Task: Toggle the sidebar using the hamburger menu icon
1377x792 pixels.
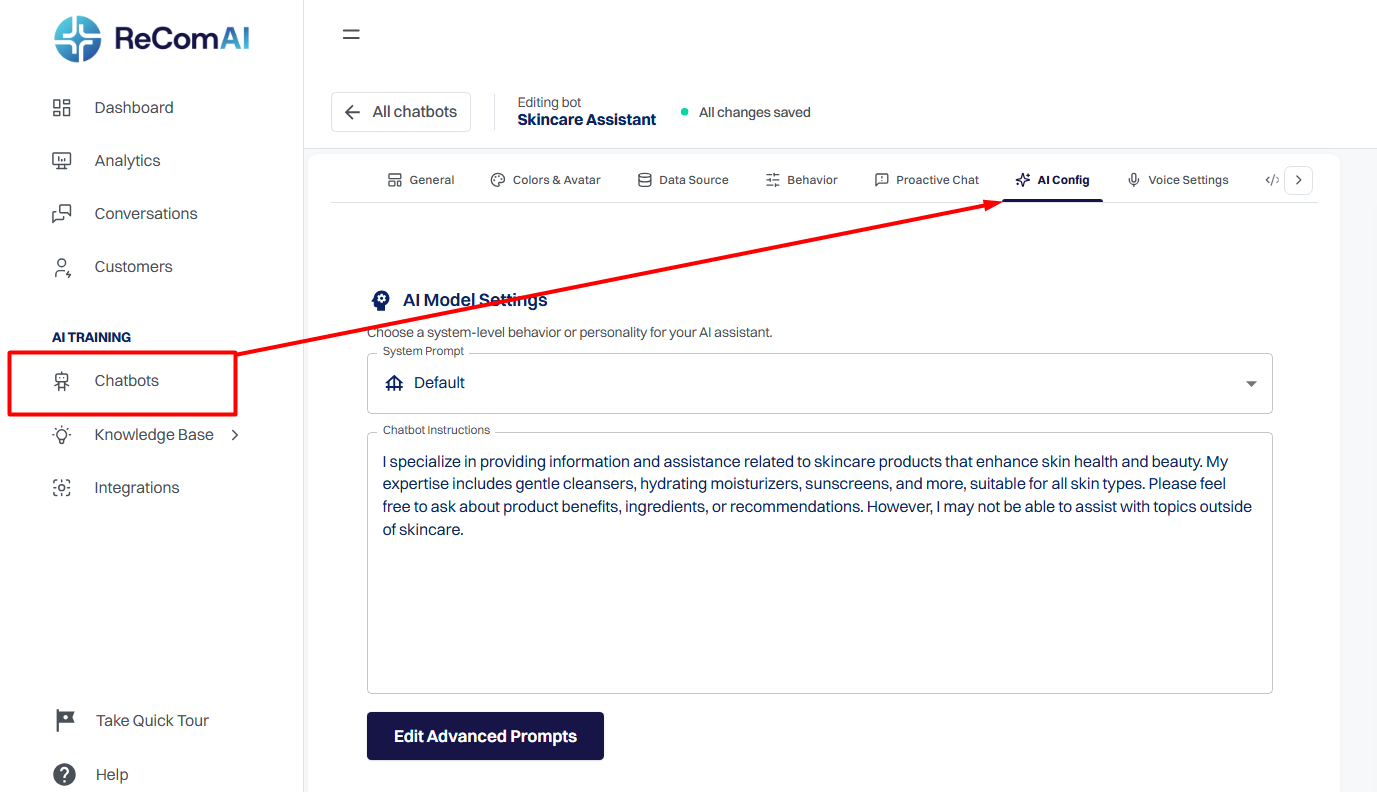Action: pyautogui.click(x=351, y=34)
